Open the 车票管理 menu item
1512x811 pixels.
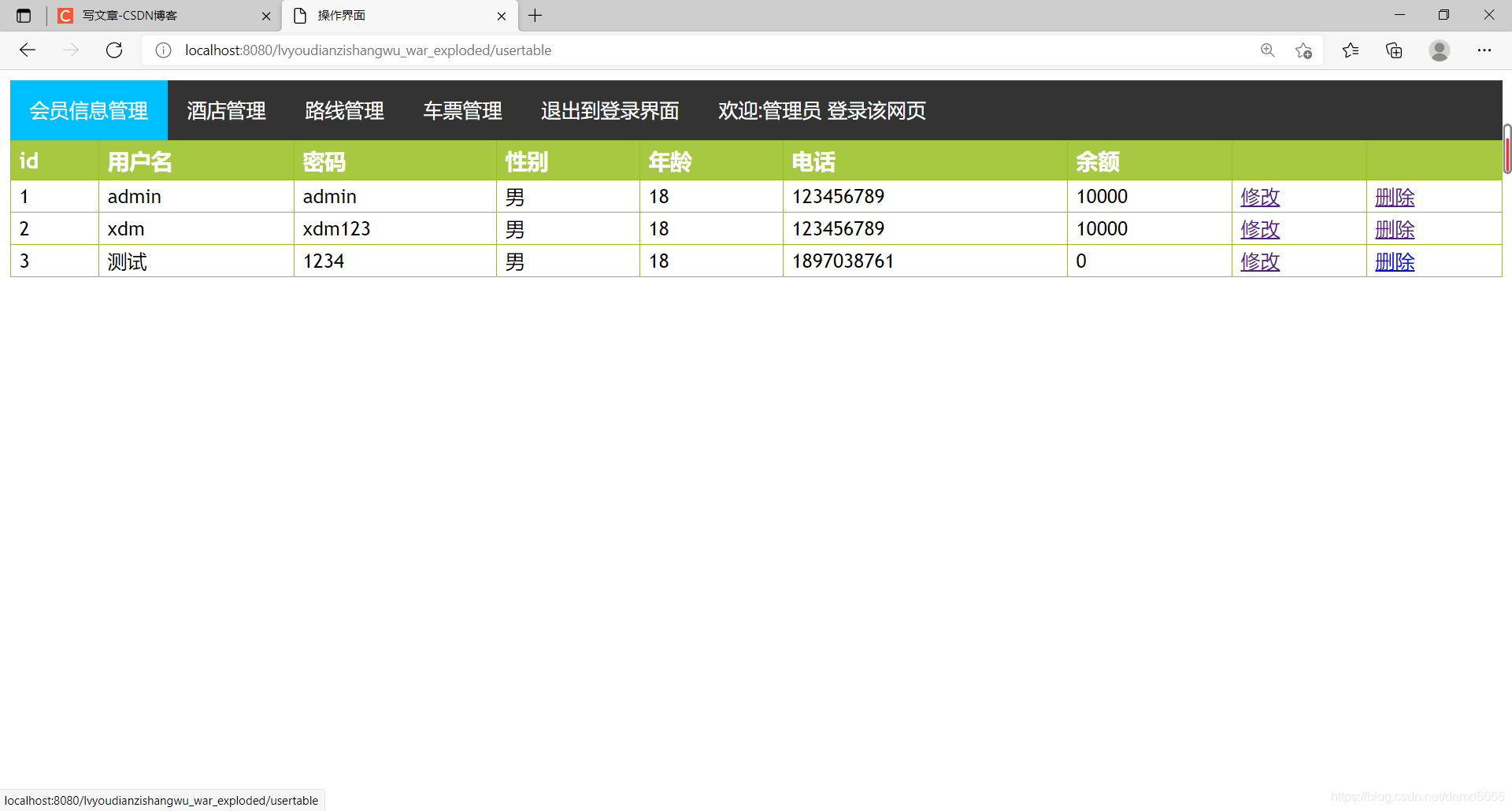pyautogui.click(x=463, y=110)
